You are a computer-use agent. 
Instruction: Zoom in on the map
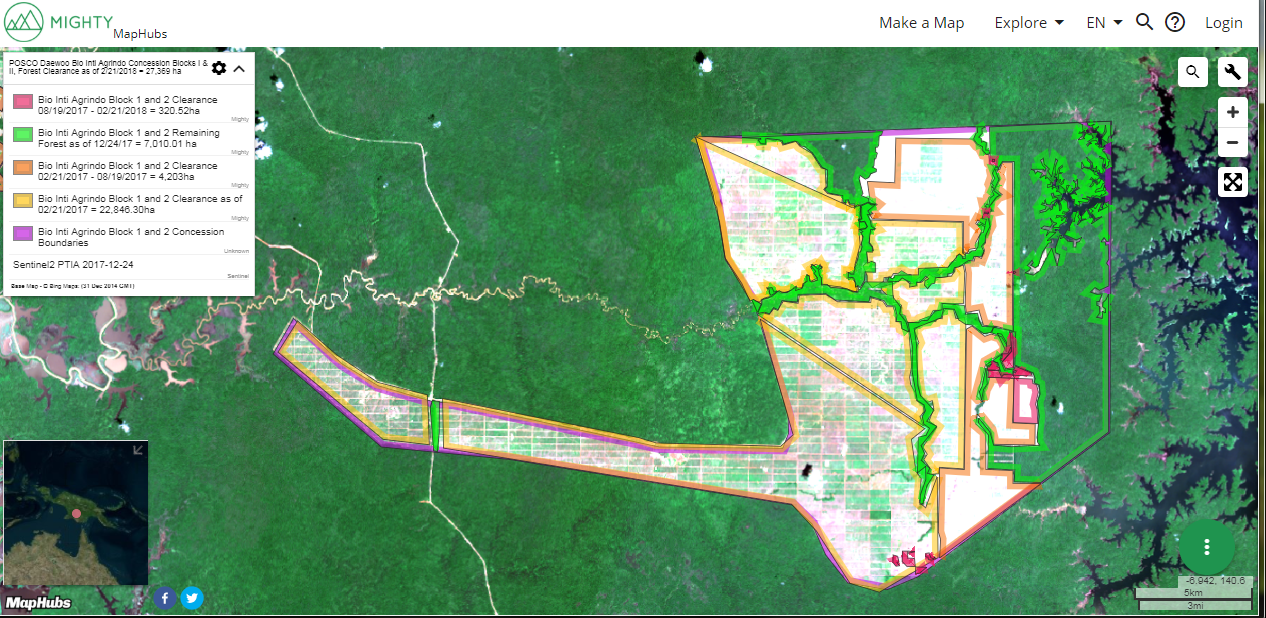(1233, 113)
